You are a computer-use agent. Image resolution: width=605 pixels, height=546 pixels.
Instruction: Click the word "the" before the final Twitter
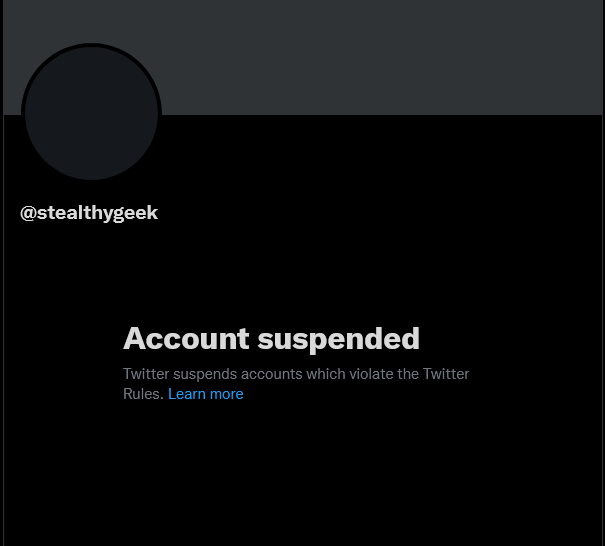(x=408, y=374)
